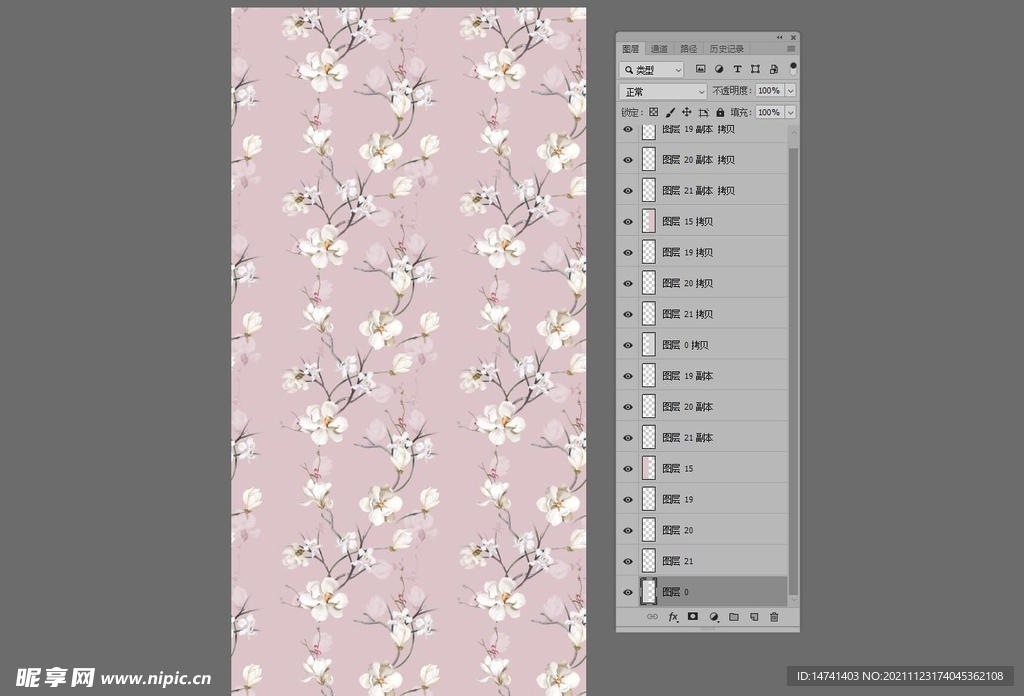
Task: Hide layer 图层 21 副本 拷贝
Action: (x=628, y=191)
